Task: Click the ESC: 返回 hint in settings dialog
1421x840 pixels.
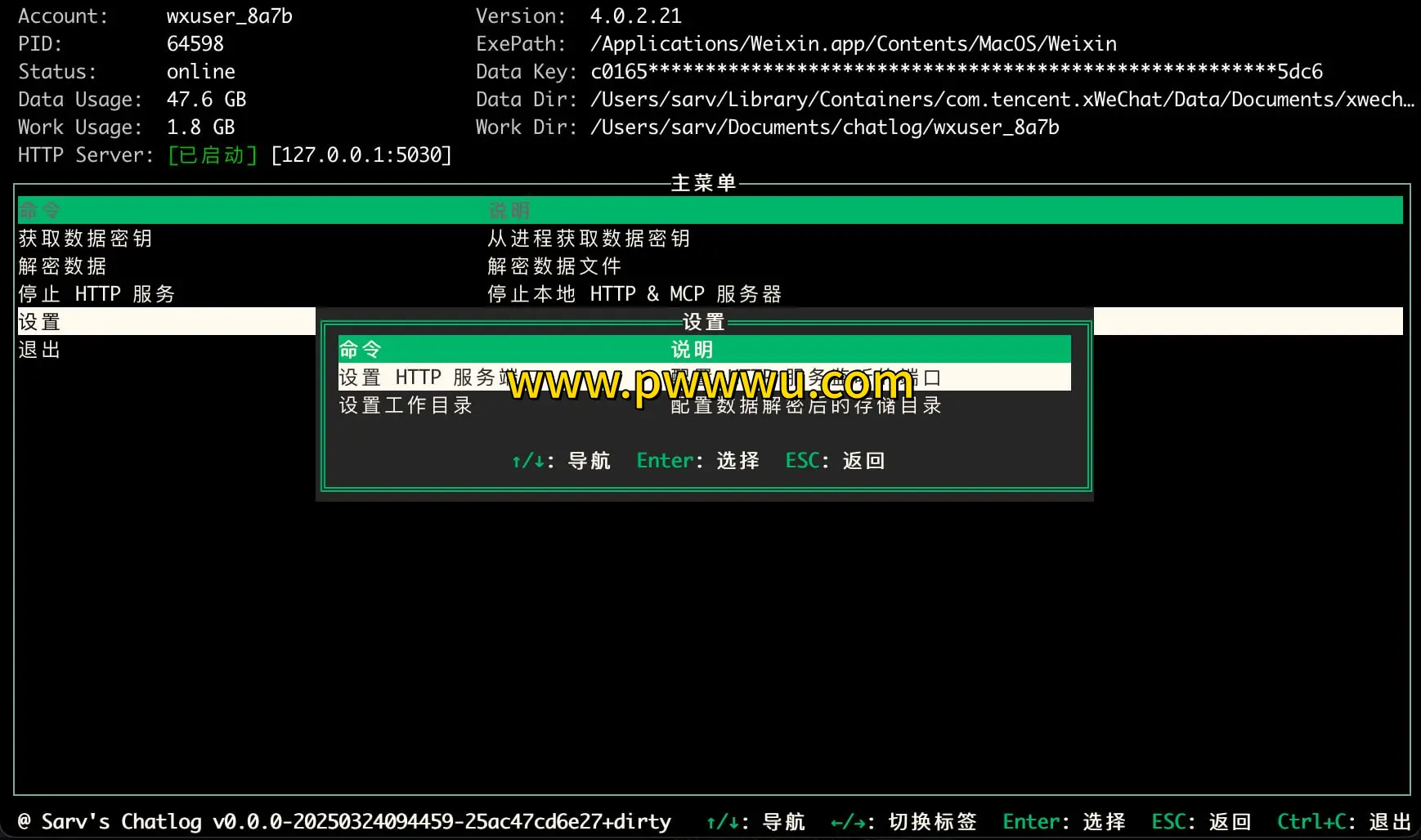Action: [x=835, y=460]
